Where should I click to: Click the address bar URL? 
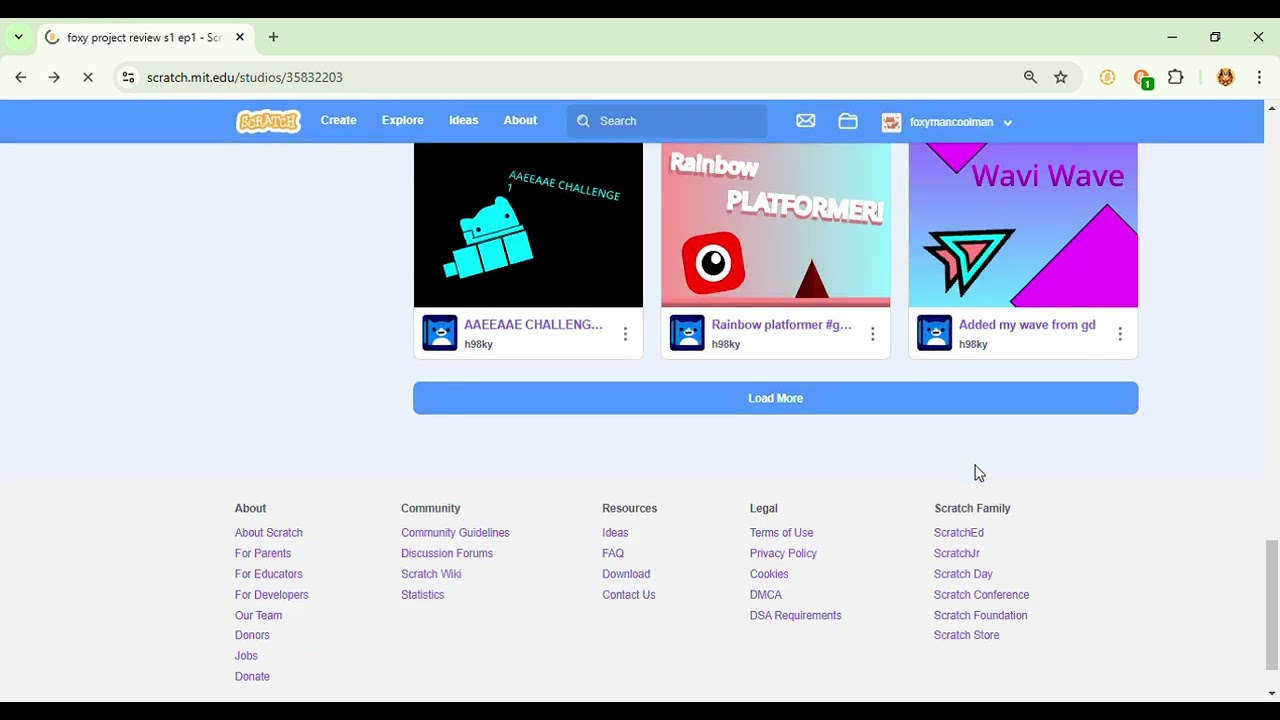coord(245,77)
